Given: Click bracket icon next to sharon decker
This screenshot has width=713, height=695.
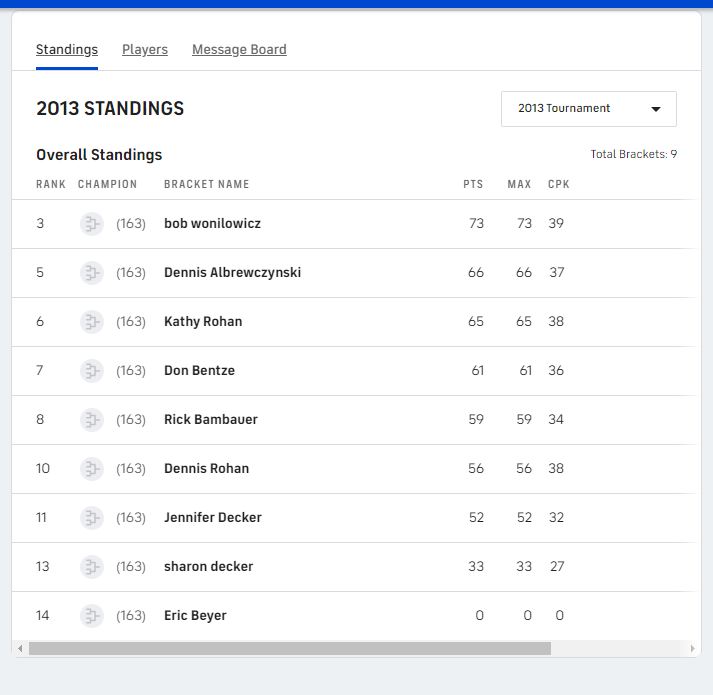Looking at the screenshot, I should tap(92, 567).
